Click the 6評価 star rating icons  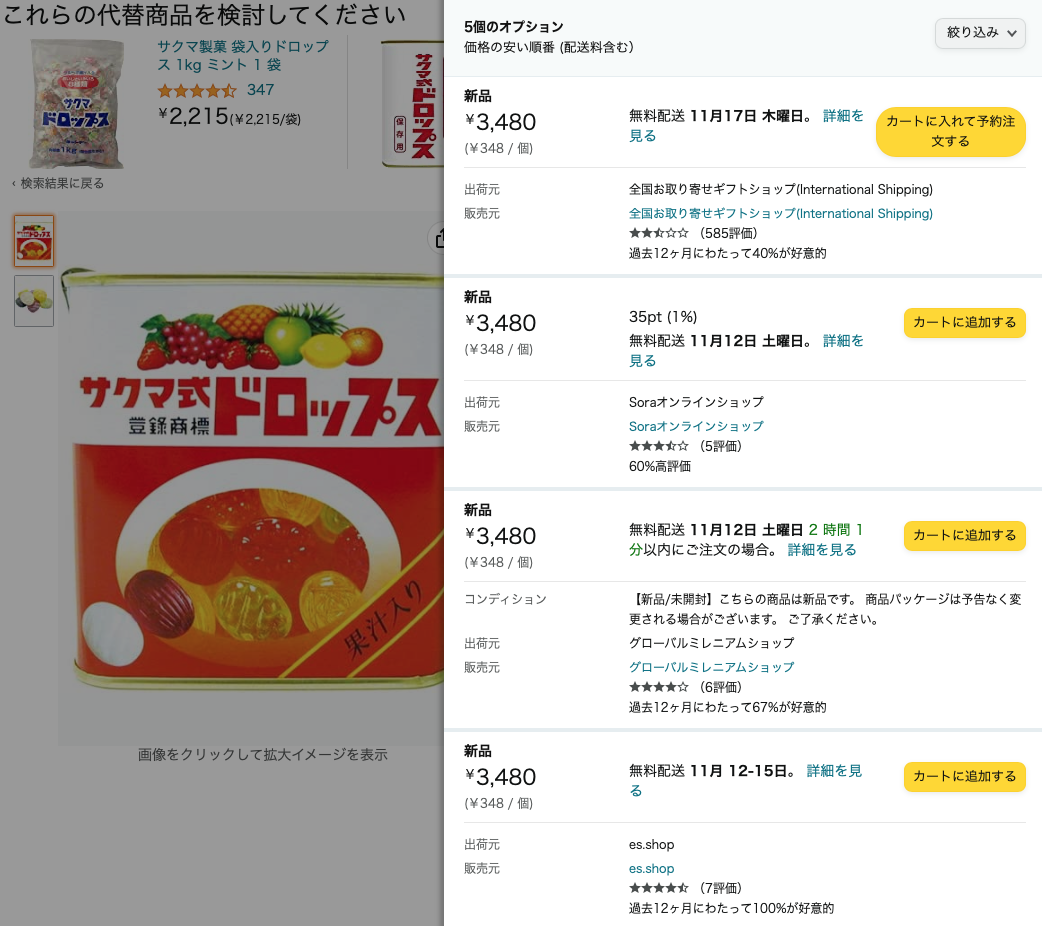pyautogui.click(x=658, y=688)
